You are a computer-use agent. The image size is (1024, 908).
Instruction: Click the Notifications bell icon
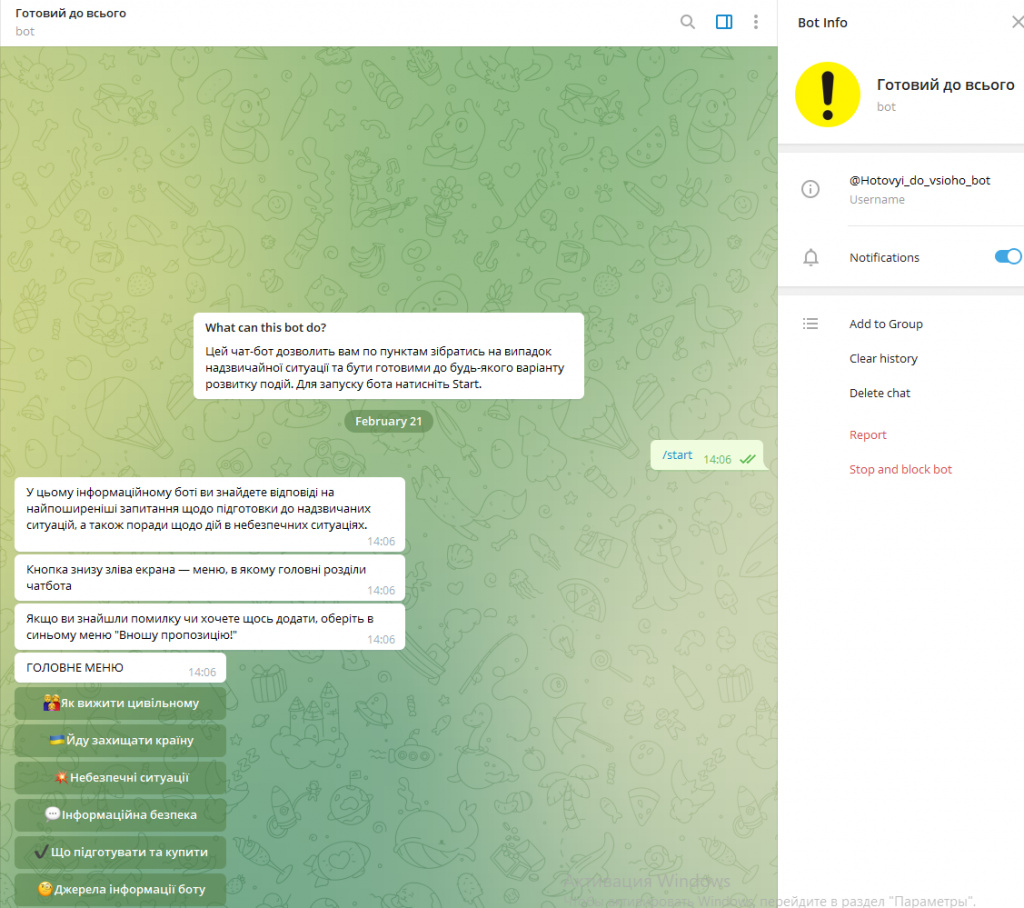[x=811, y=258]
